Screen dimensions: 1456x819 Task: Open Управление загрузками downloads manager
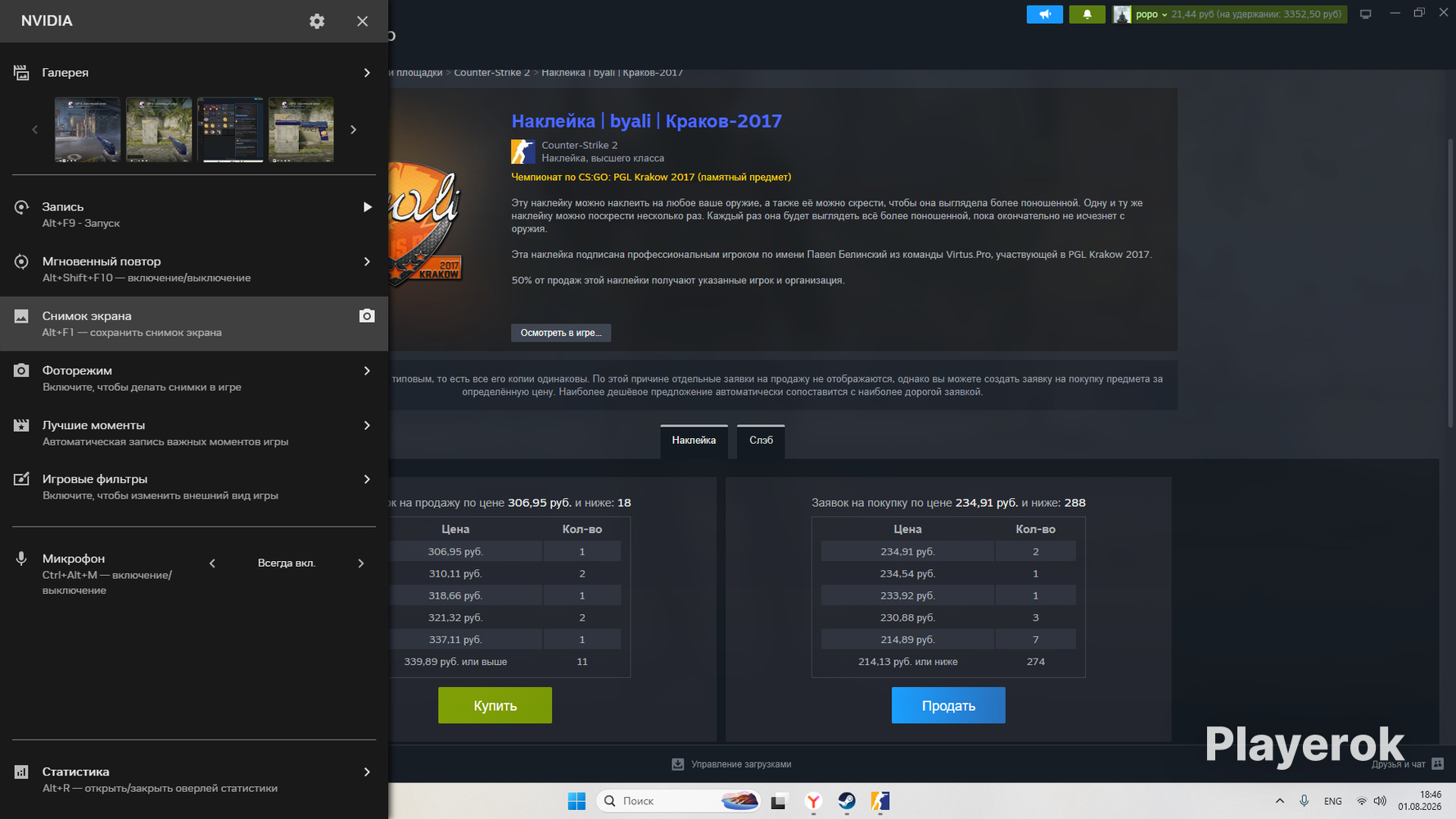pos(731,764)
